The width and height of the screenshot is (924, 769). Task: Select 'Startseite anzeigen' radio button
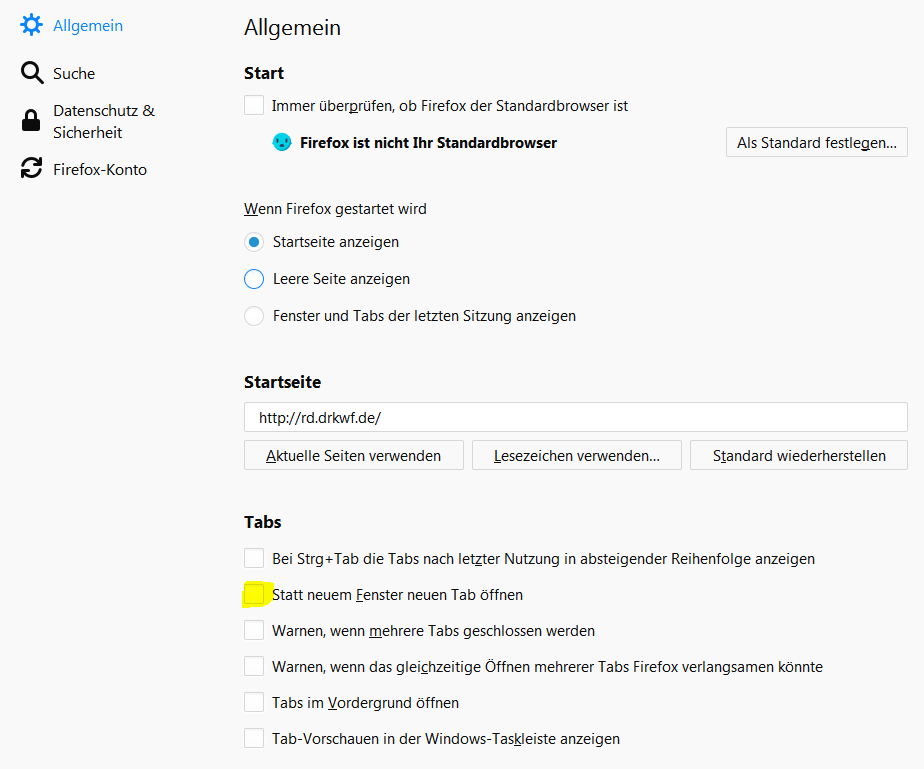pyautogui.click(x=254, y=242)
